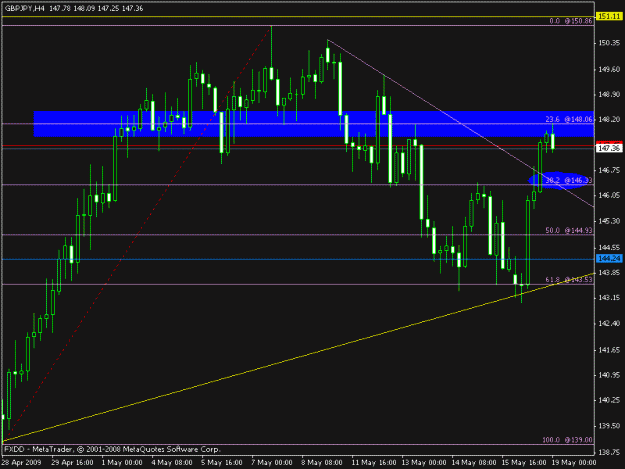Viewport: 625px width, 469px height.
Task: Click the 29 Apr 16:00 time axis label
Action: pos(72,463)
